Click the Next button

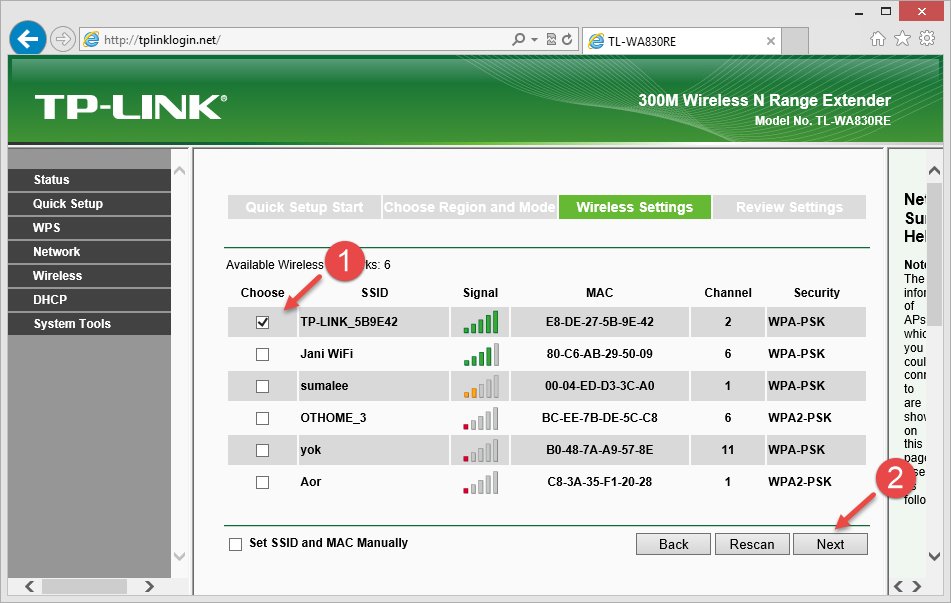coord(830,544)
